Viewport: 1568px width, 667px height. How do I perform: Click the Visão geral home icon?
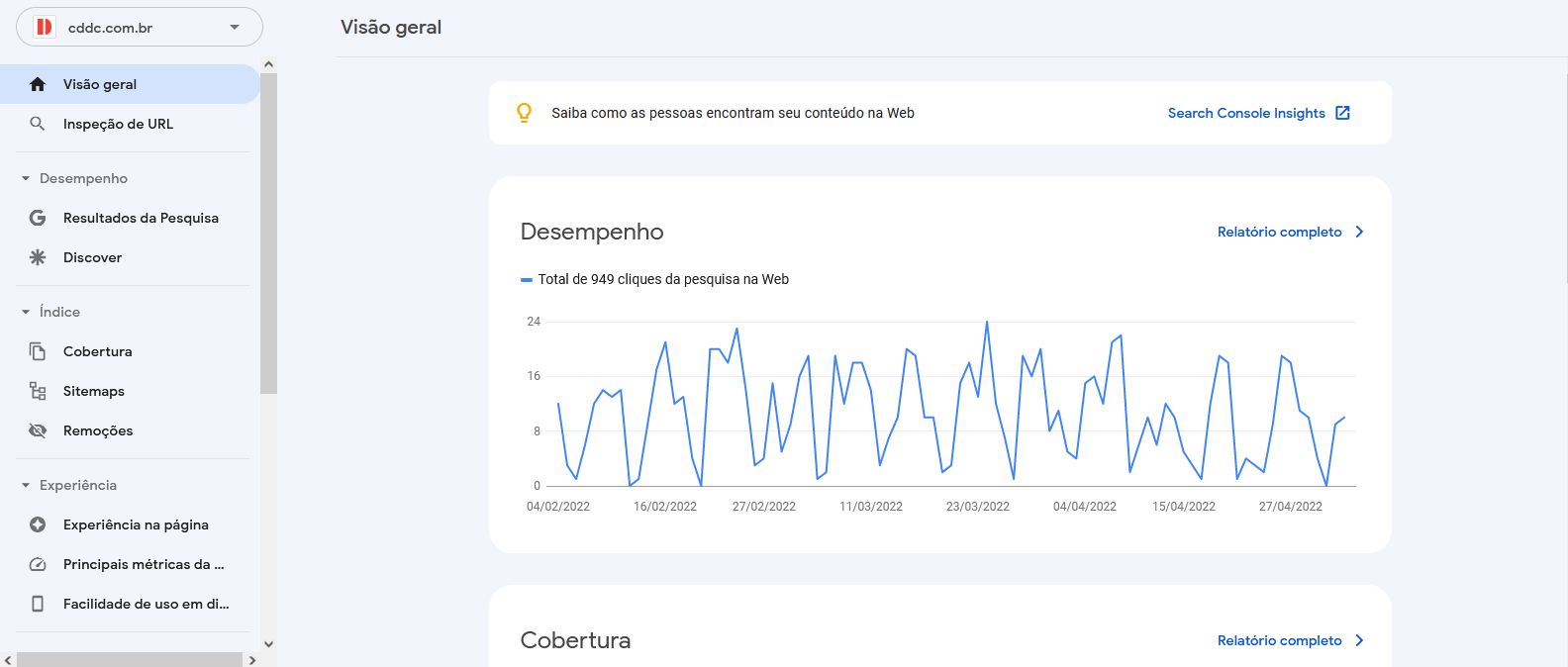tap(38, 84)
